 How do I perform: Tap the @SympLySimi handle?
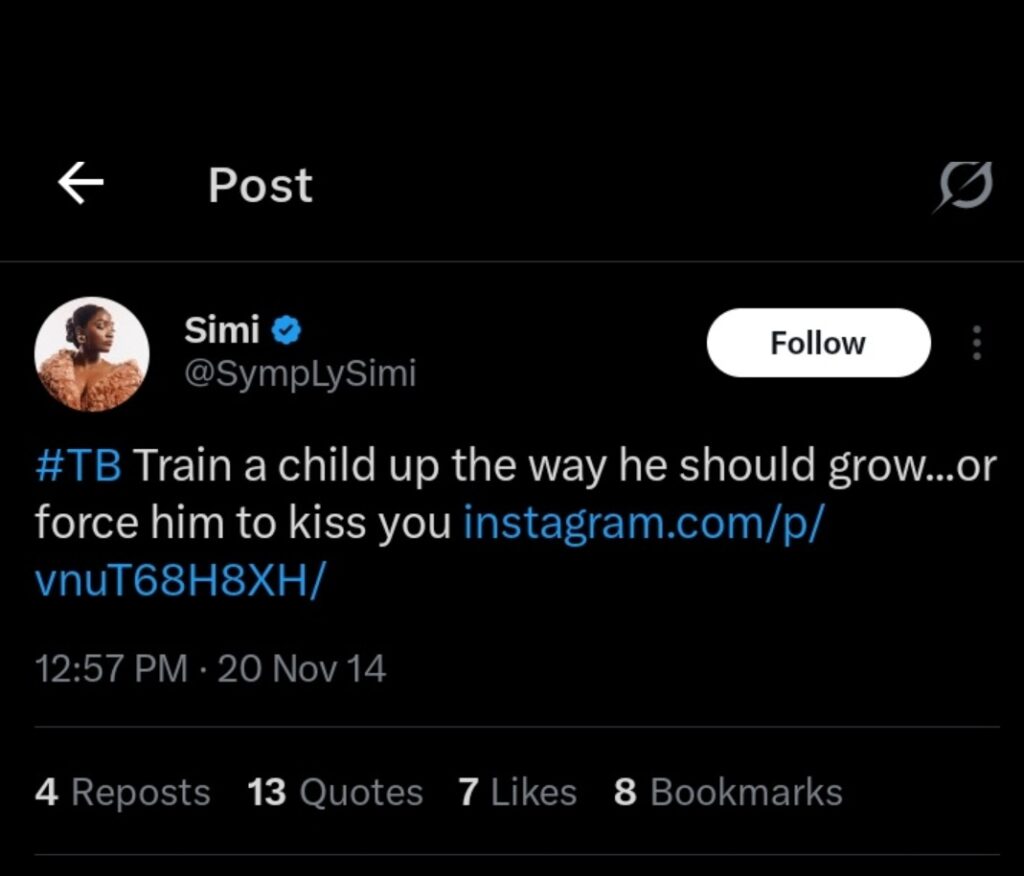coord(300,374)
